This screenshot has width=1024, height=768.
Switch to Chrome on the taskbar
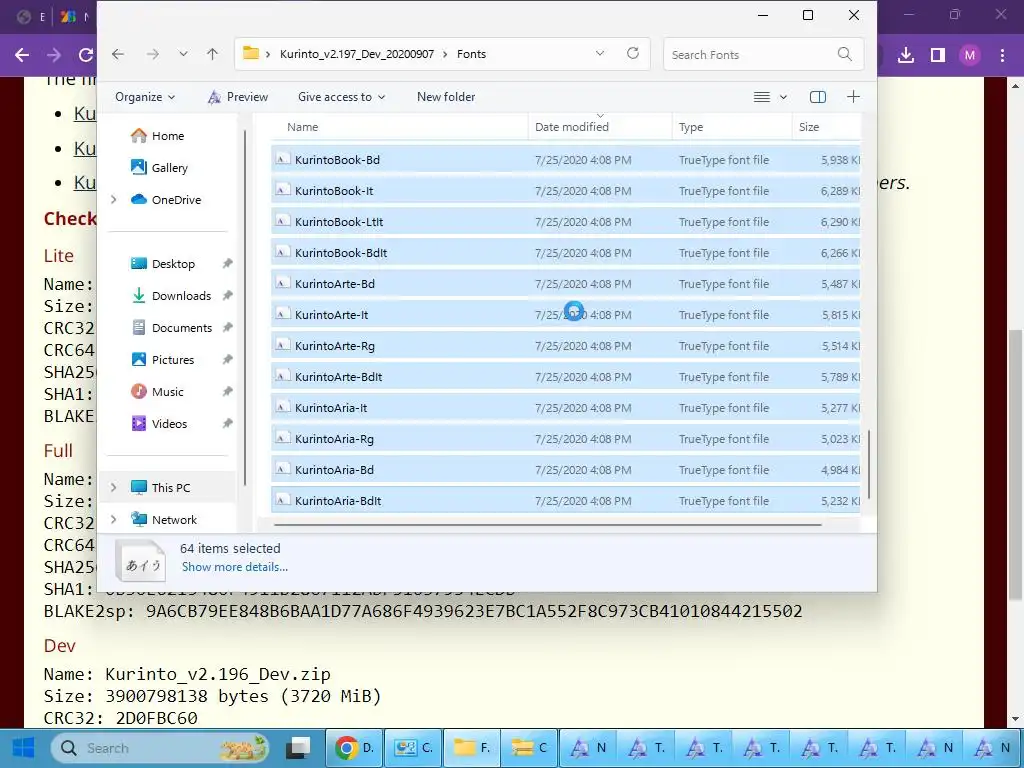pos(354,748)
